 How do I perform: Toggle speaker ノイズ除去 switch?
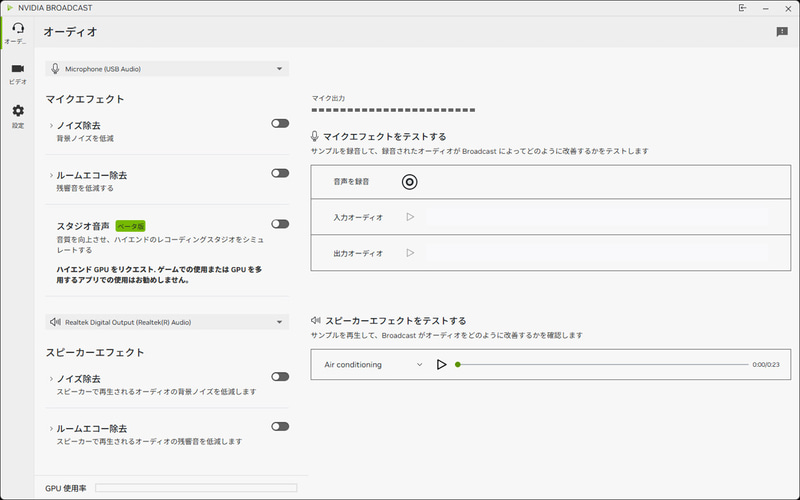(280, 377)
